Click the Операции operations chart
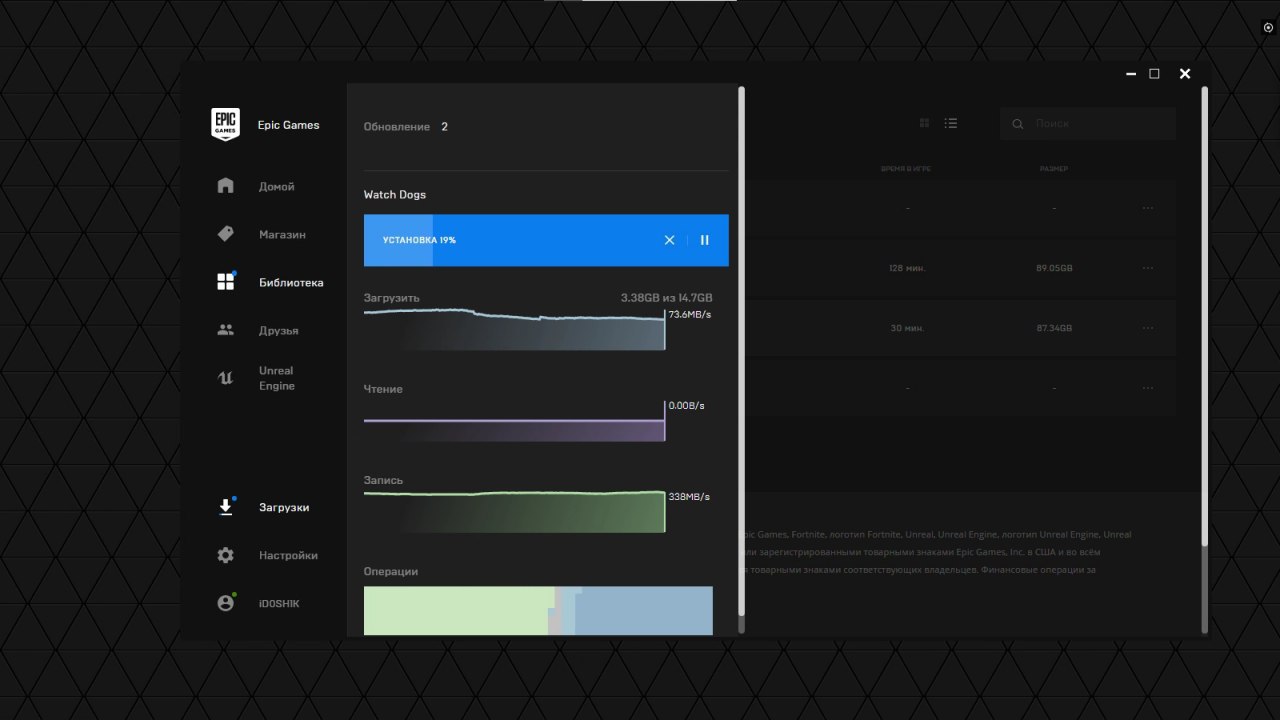 (x=538, y=611)
